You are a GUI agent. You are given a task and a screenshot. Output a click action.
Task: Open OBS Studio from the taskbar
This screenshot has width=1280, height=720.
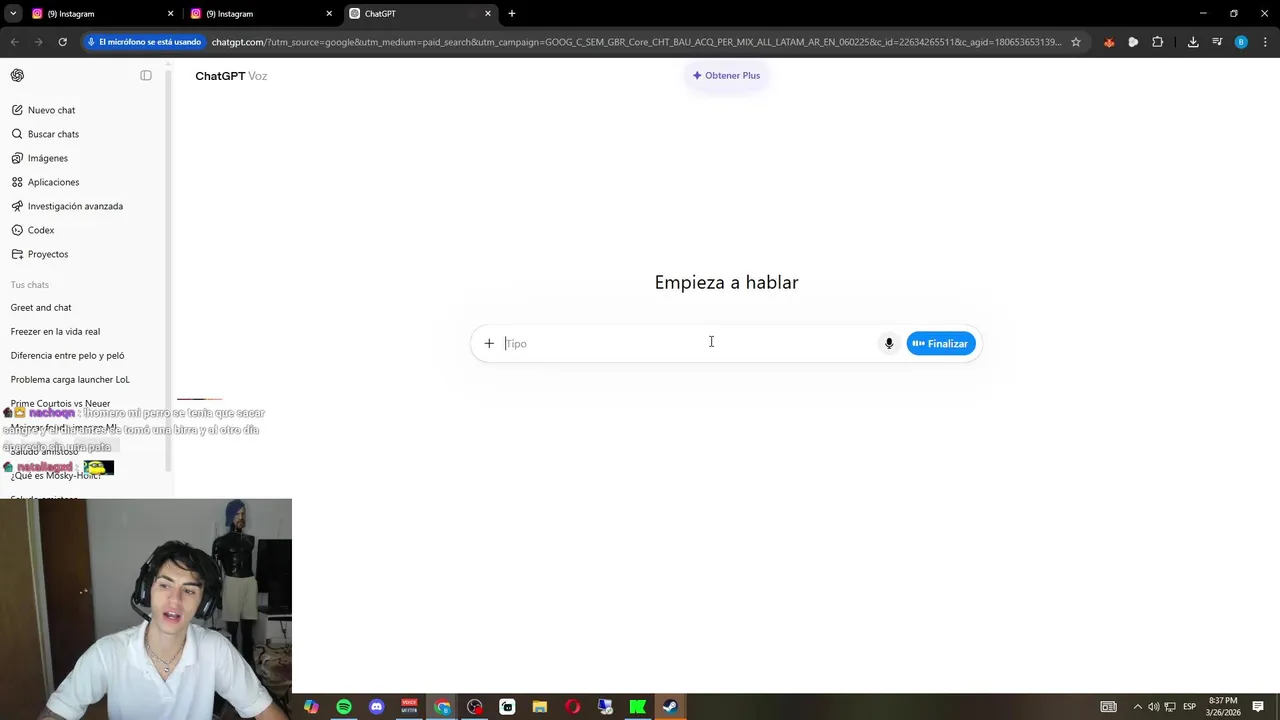tap(475, 707)
